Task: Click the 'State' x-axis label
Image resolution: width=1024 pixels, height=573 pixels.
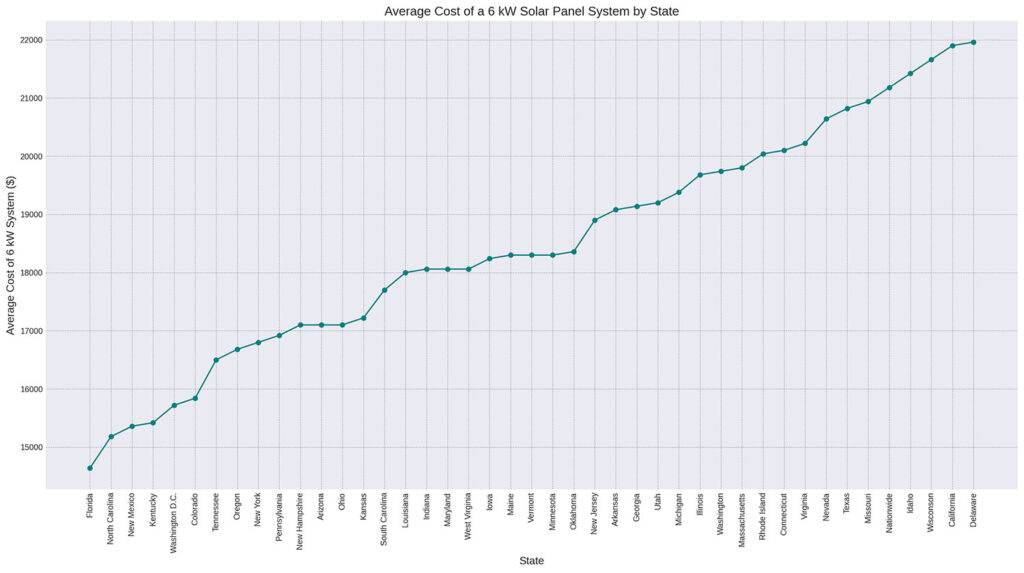Action: (x=532, y=561)
